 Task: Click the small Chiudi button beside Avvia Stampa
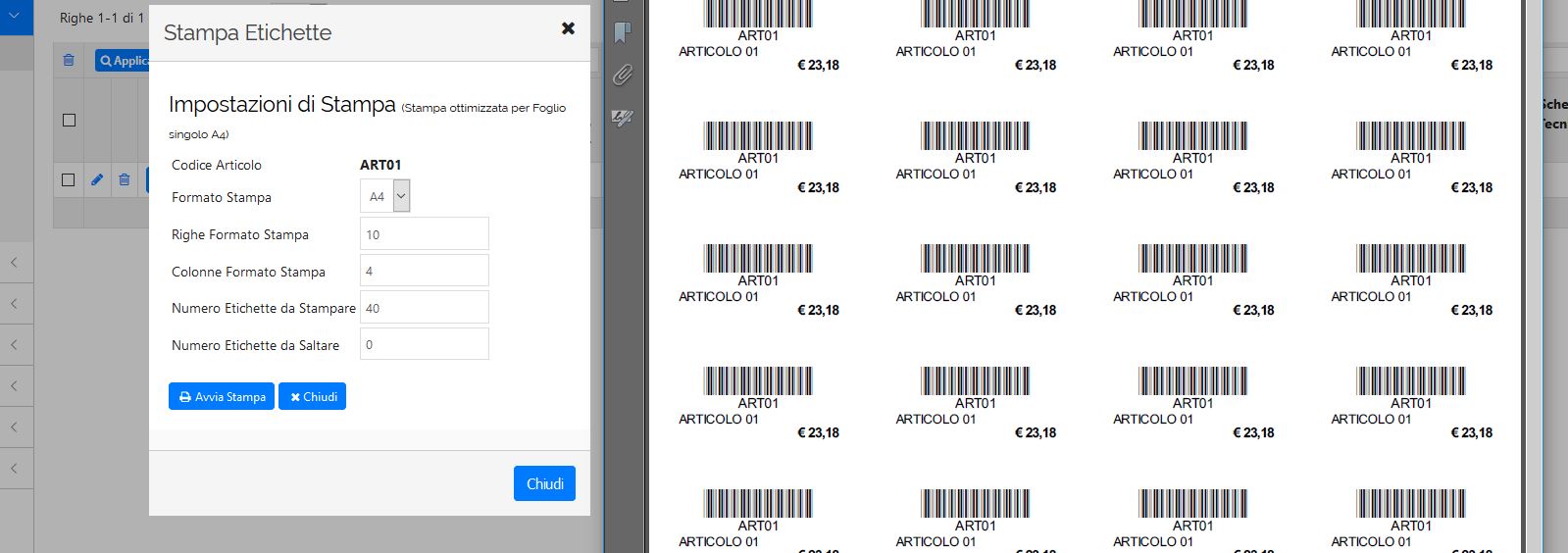[x=313, y=396]
